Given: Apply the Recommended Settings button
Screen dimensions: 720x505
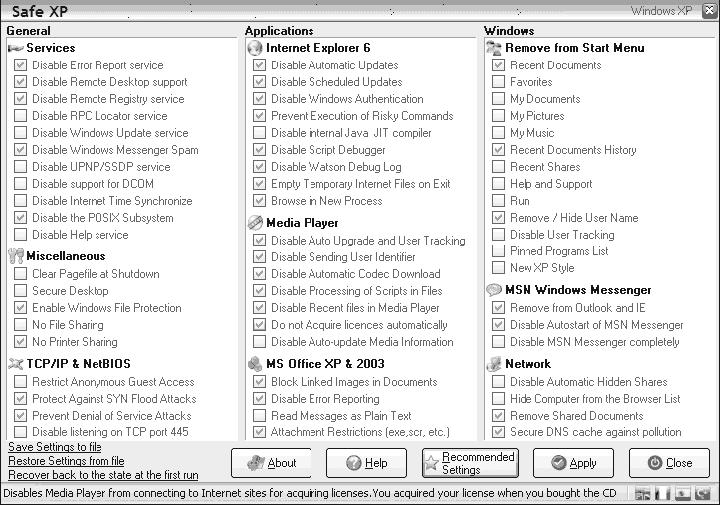Looking at the screenshot, I should 470,463.
